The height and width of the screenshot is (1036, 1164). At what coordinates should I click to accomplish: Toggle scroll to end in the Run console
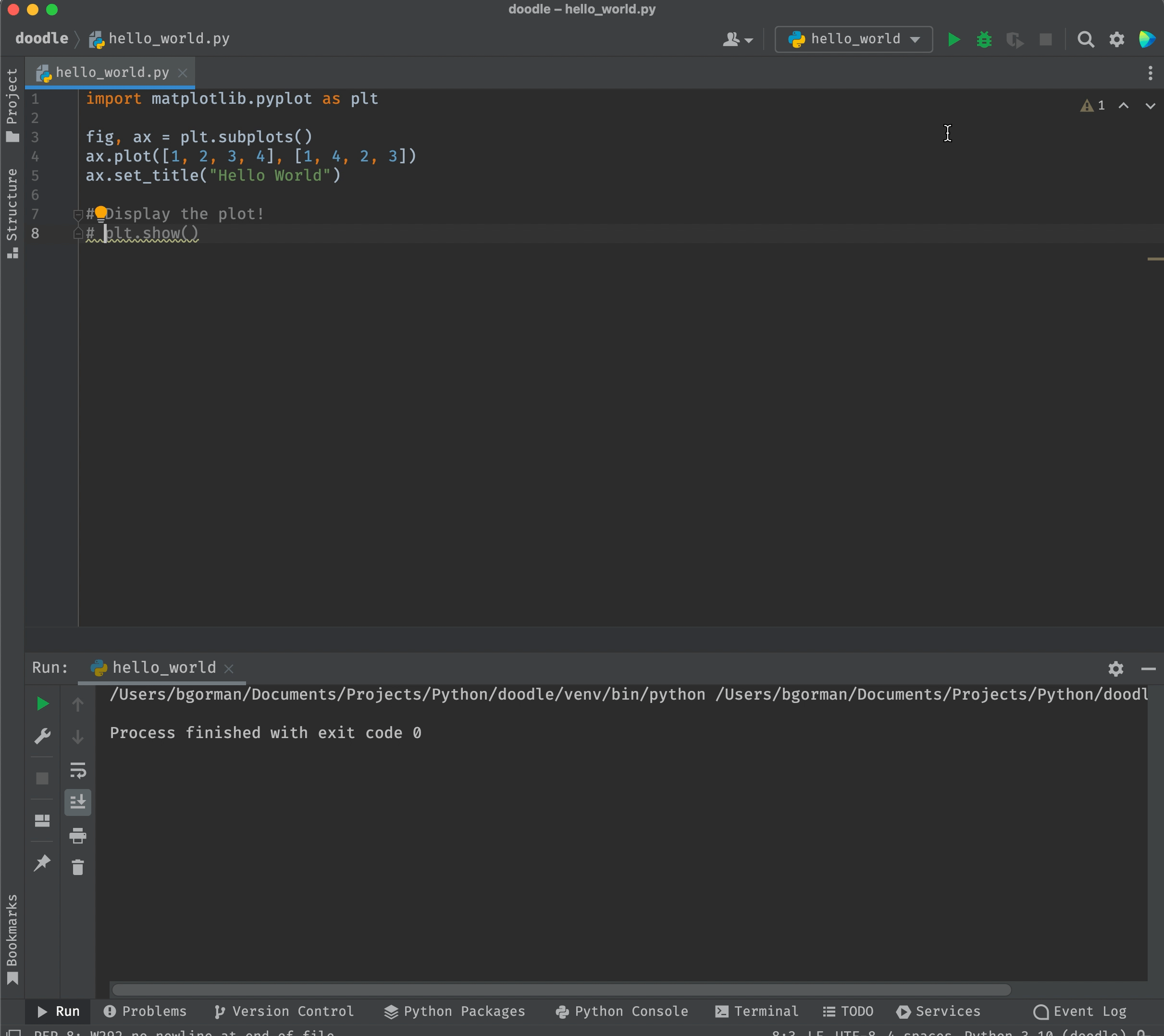coord(77,802)
